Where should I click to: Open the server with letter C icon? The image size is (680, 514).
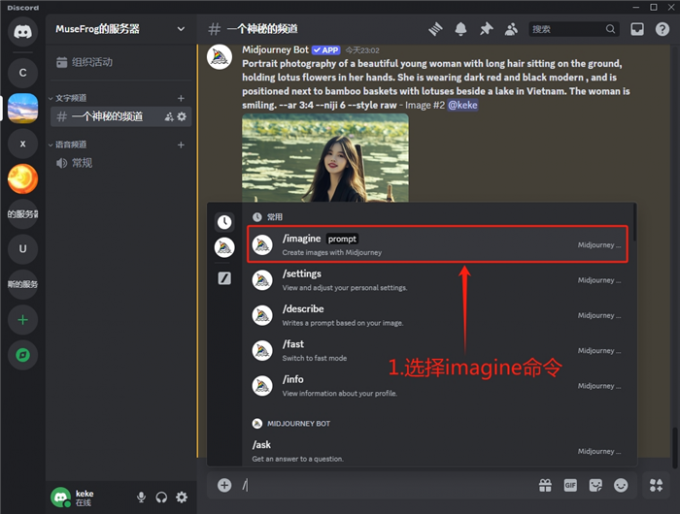pos(23,73)
